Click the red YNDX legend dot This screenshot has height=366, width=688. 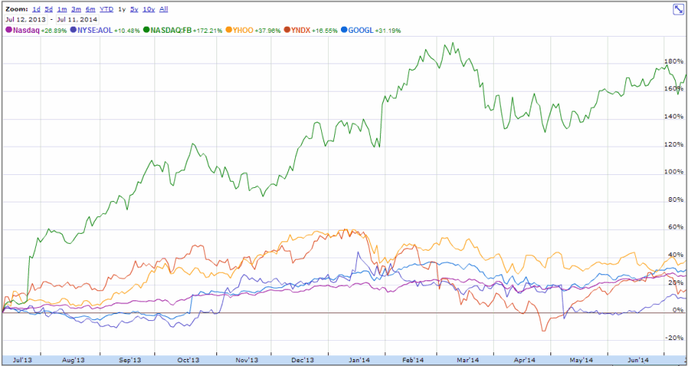(287, 30)
